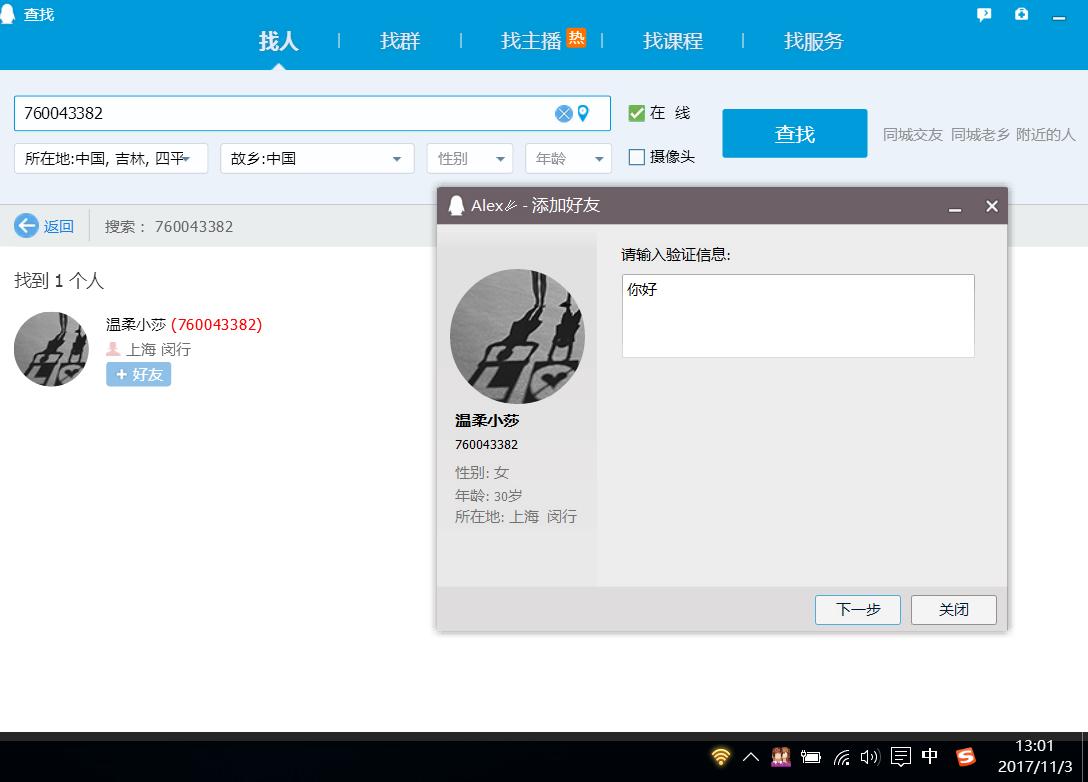Screen dimensions: 1088x782
Task: Click the 所在地: 上海 闵行 text in dialog
Action: point(516,516)
